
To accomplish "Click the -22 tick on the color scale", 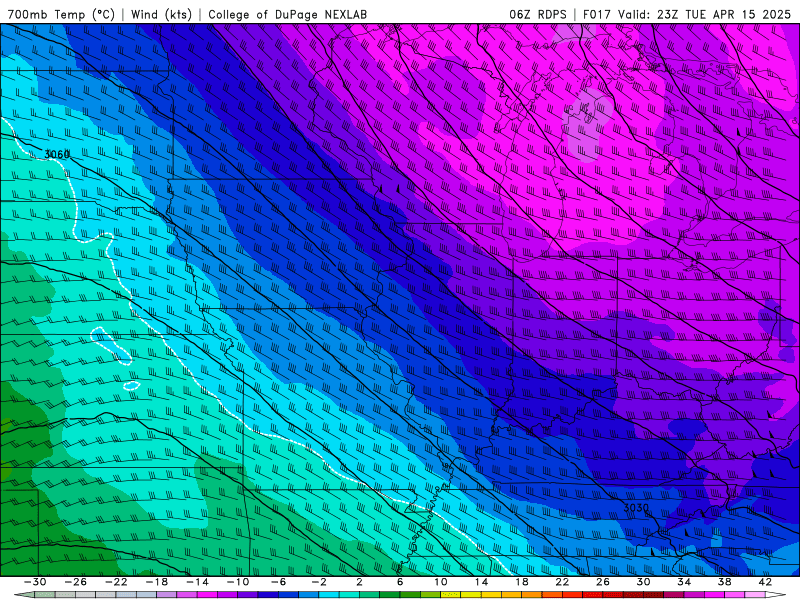I will (x=116, y=582).
